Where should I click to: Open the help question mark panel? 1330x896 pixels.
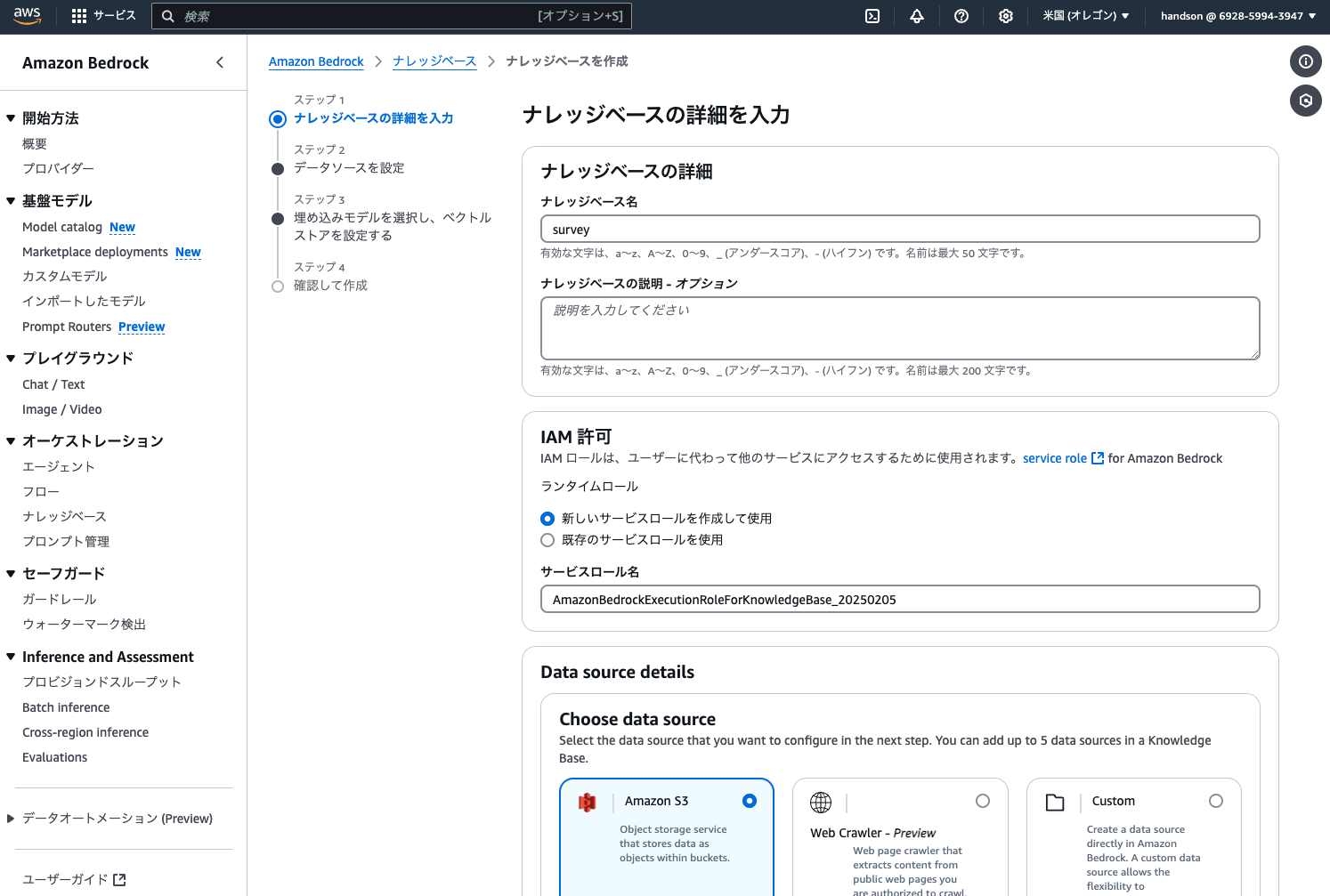pos(961,15)
